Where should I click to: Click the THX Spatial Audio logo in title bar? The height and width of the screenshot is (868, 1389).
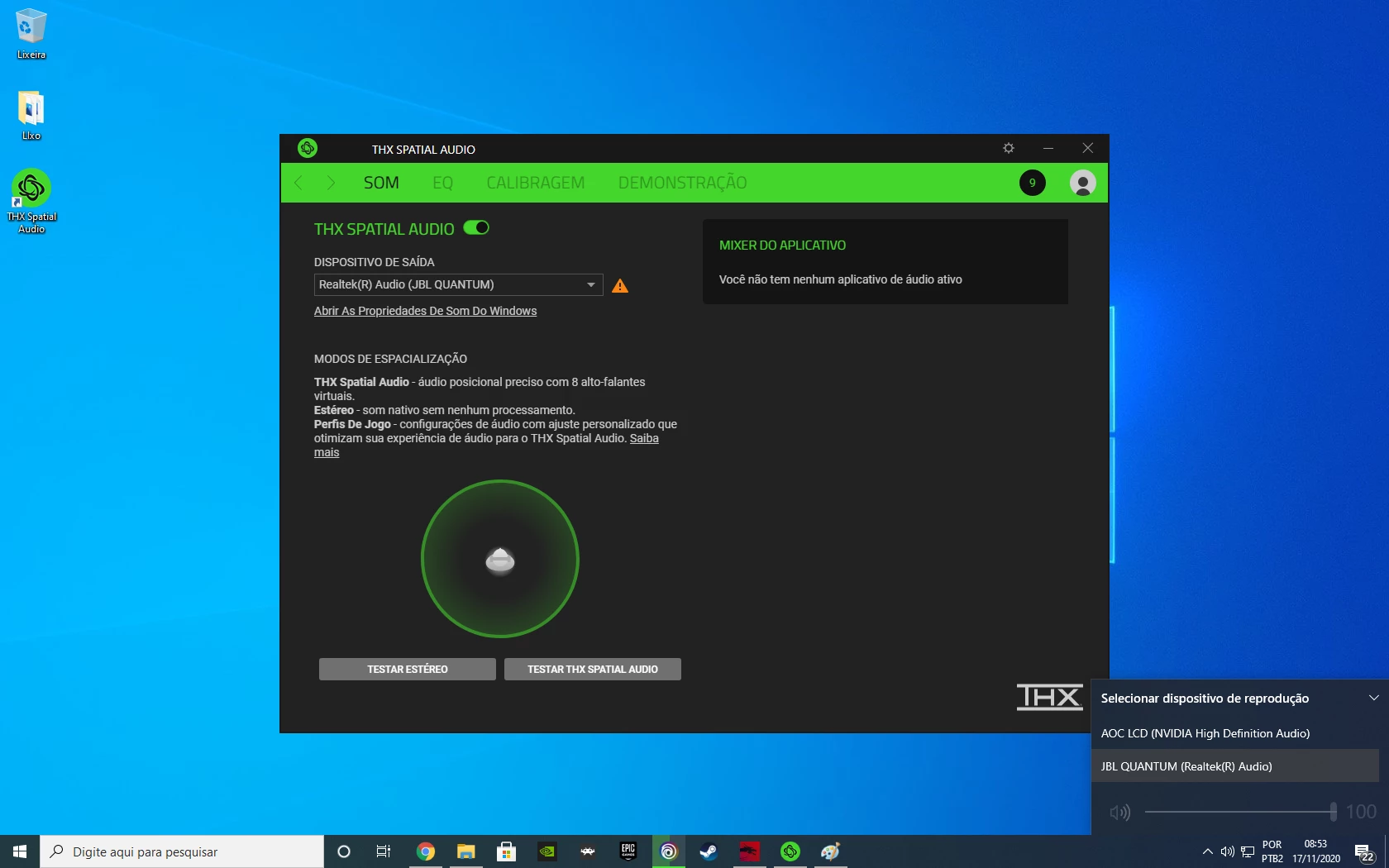coord(308,148)
